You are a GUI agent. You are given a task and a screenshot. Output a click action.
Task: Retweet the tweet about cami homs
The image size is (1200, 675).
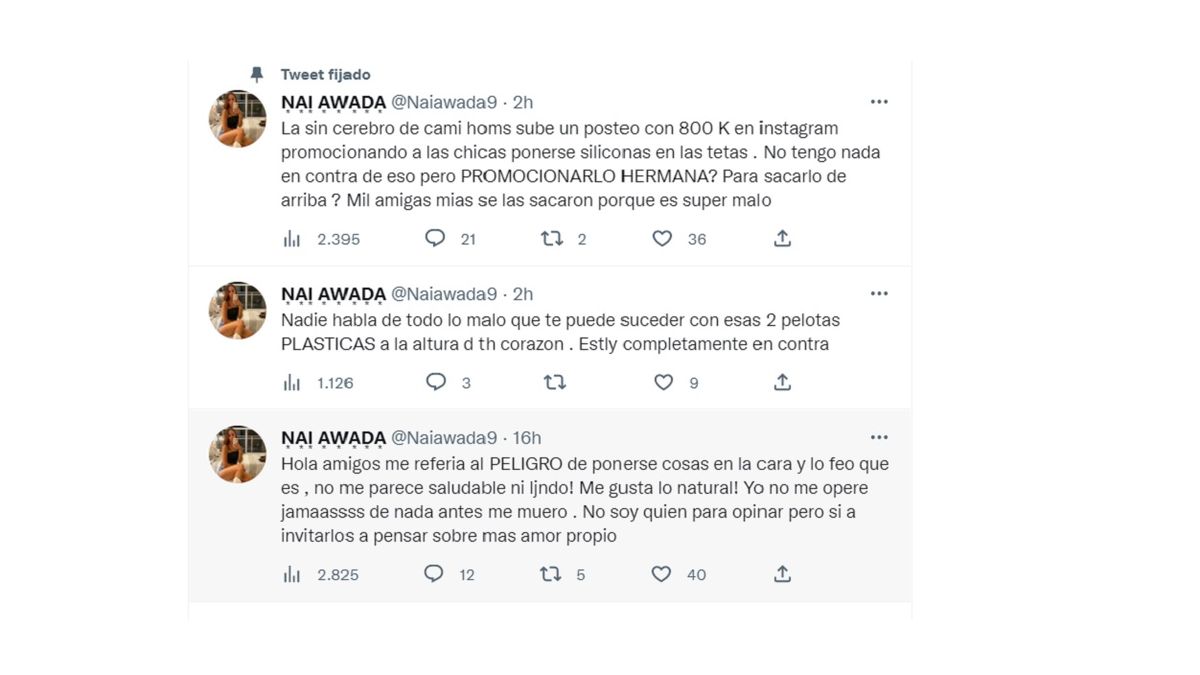pos(551,238)
